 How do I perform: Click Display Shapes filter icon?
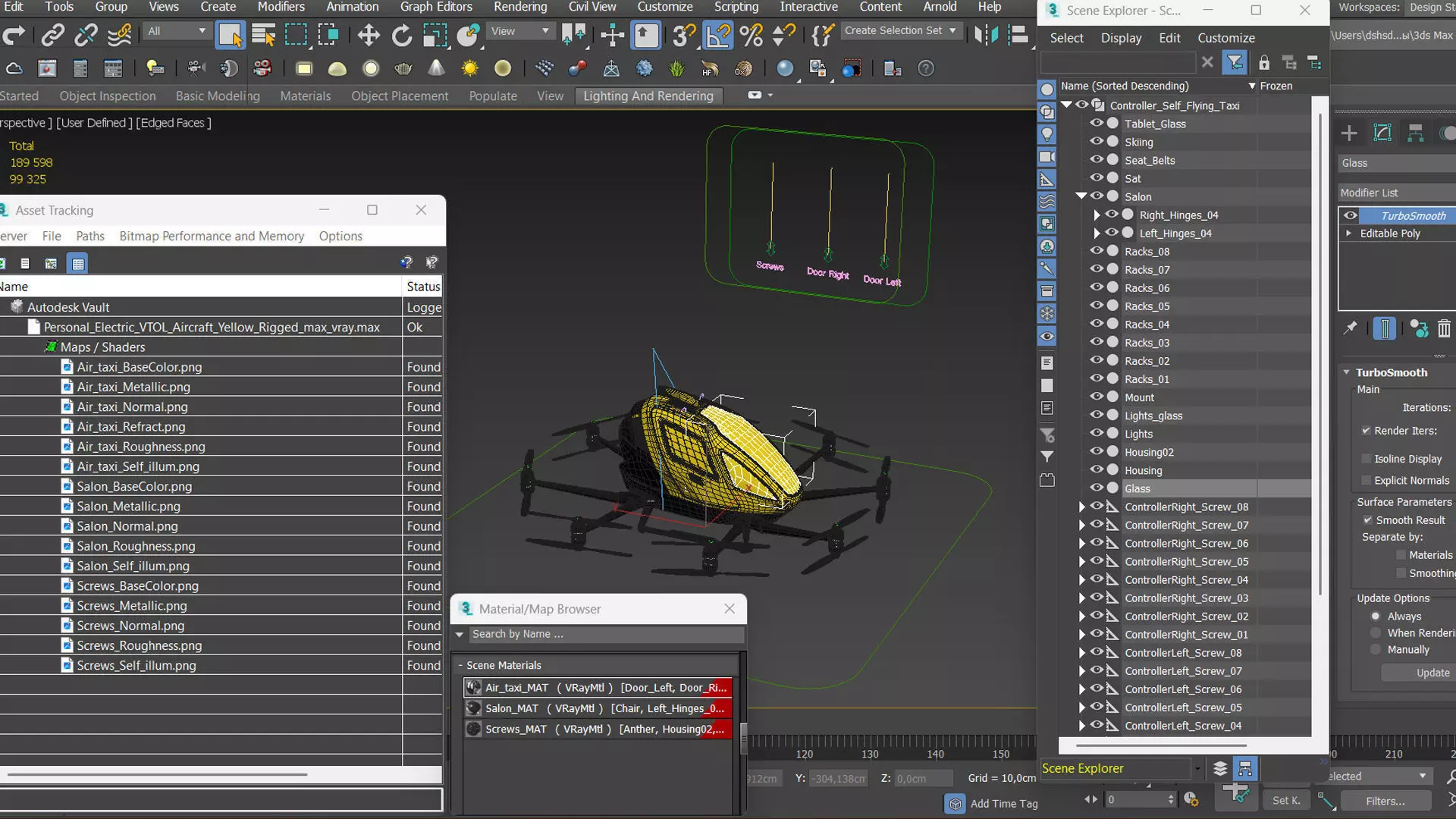[1046, 111]
